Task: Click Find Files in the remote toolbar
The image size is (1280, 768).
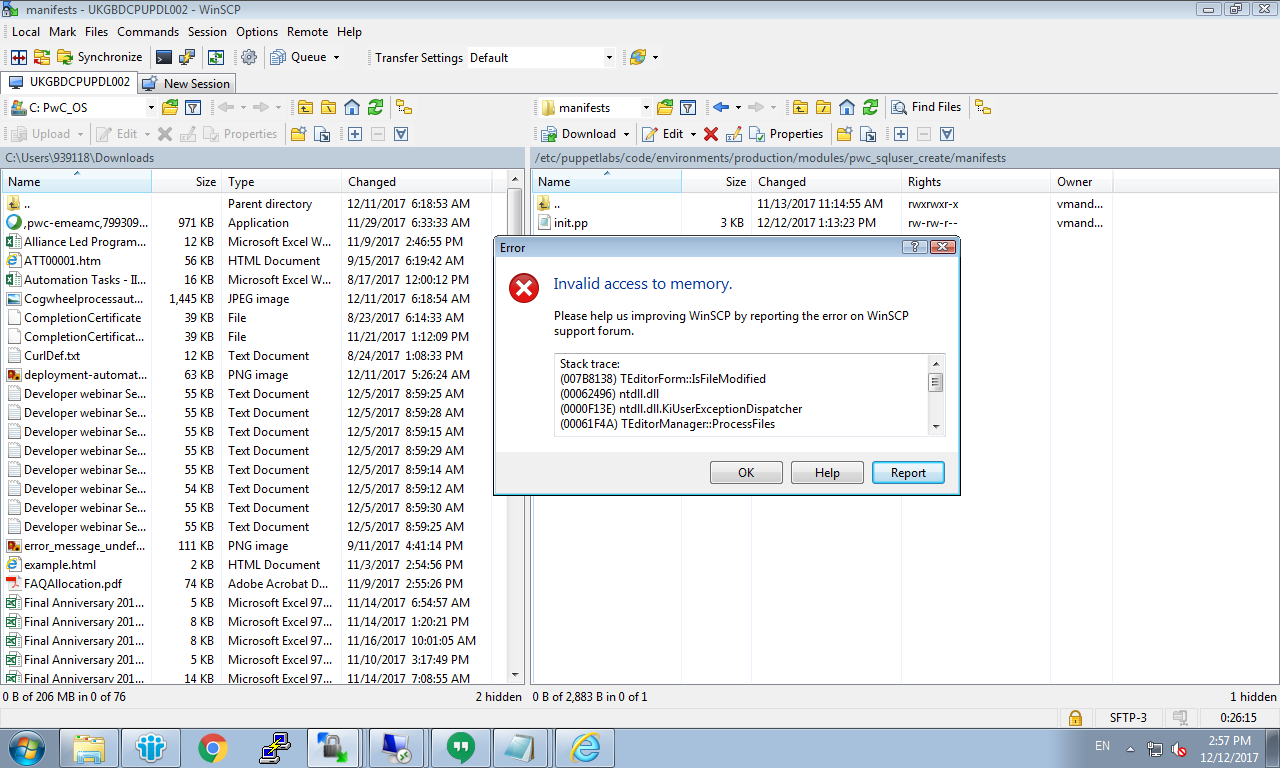Action: point(926,108)
